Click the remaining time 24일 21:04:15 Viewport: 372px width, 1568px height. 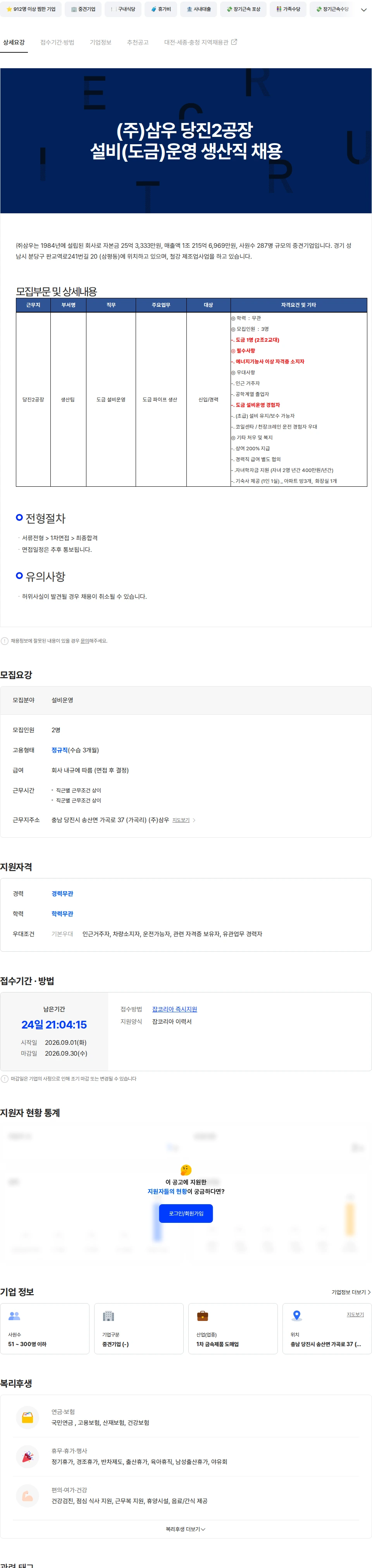click(54, 1025)
